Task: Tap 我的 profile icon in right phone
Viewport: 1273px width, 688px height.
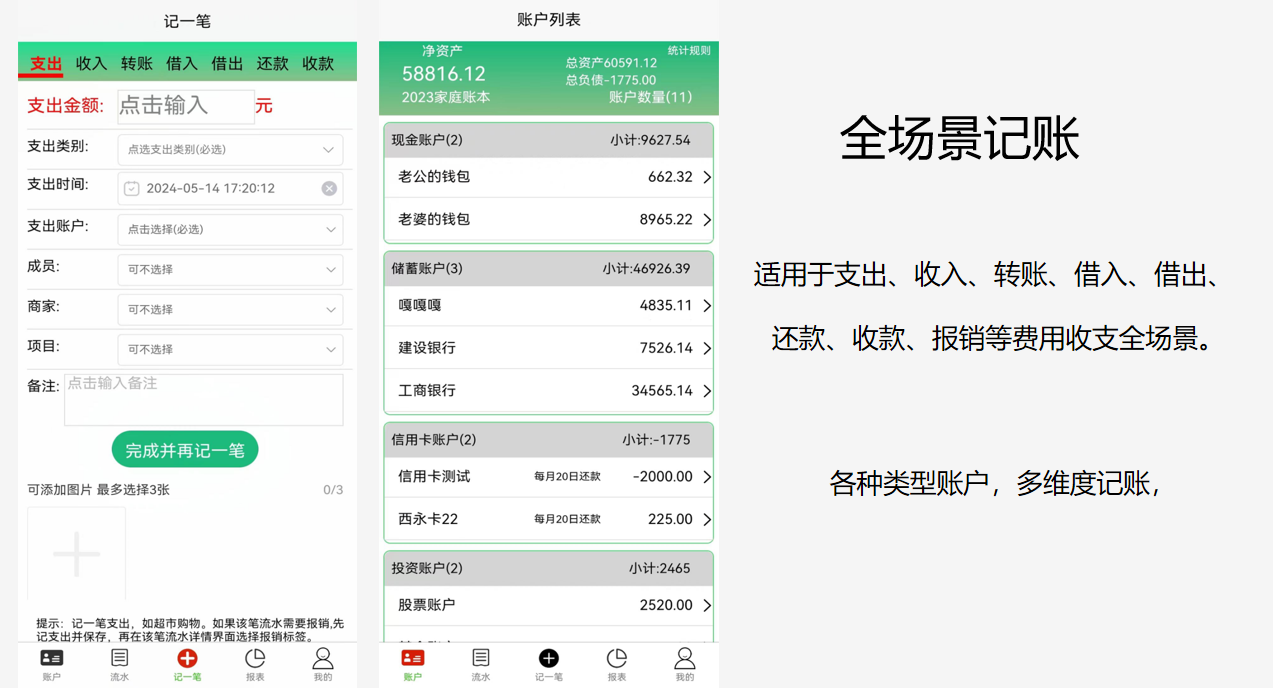Action: point(684,659)
